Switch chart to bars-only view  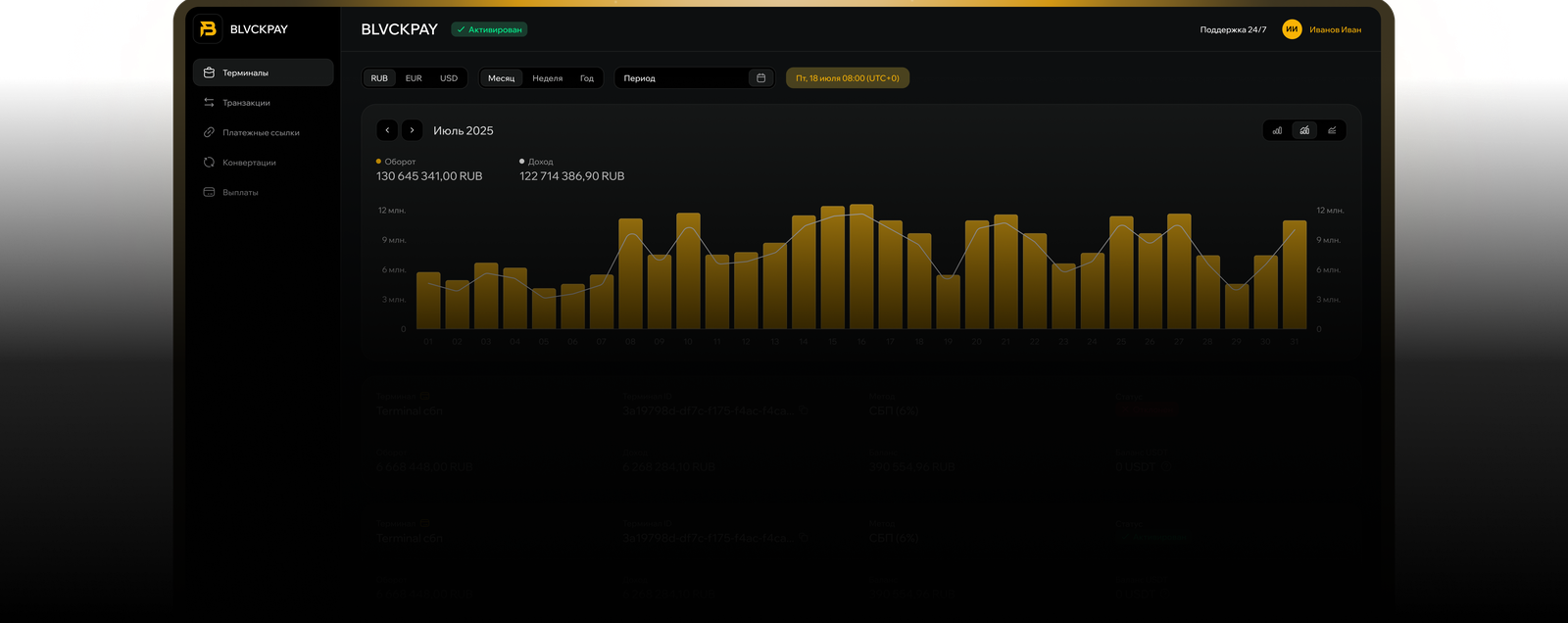[1277, 130]
